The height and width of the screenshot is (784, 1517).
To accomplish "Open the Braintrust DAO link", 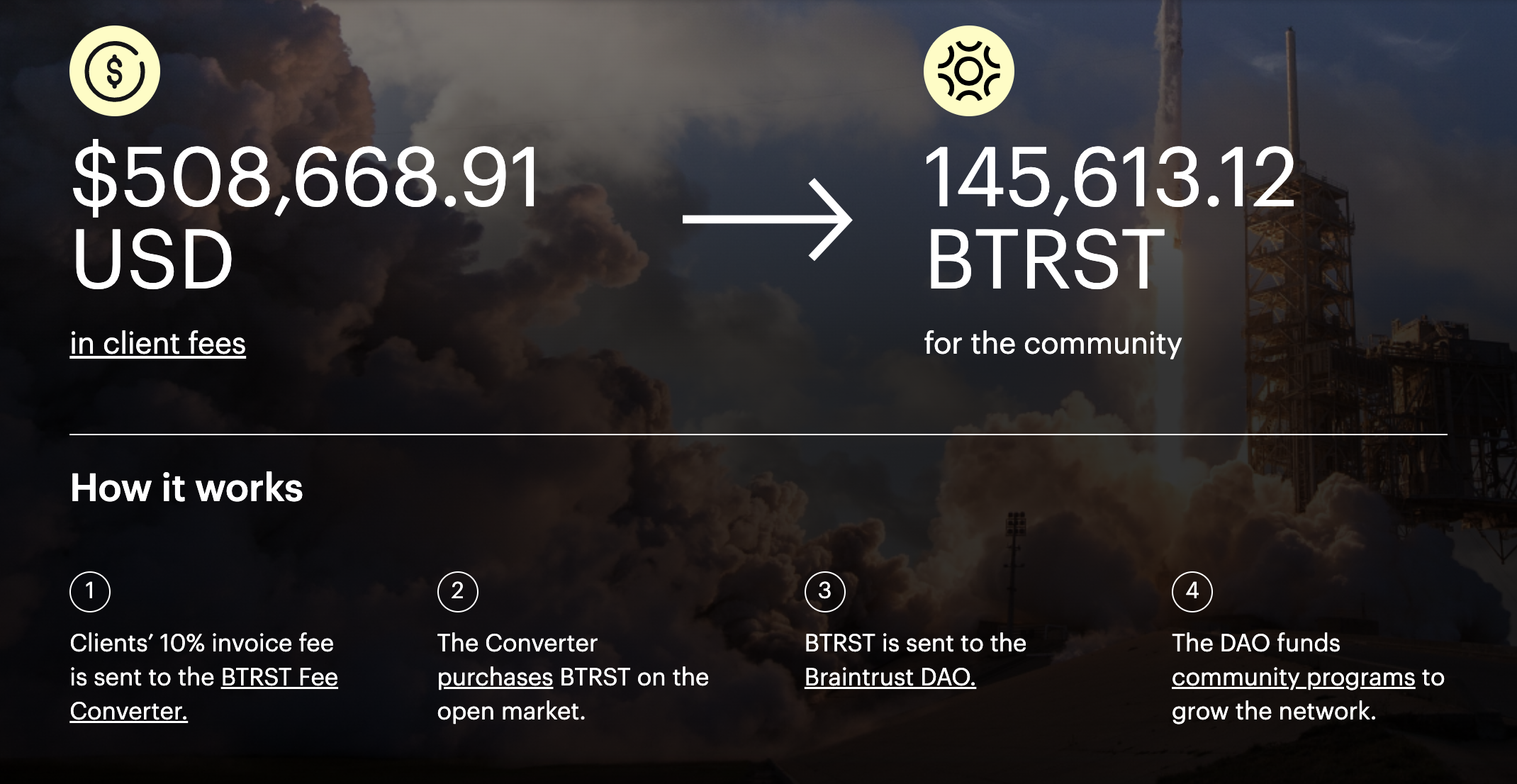I will [x=890, y=677].
